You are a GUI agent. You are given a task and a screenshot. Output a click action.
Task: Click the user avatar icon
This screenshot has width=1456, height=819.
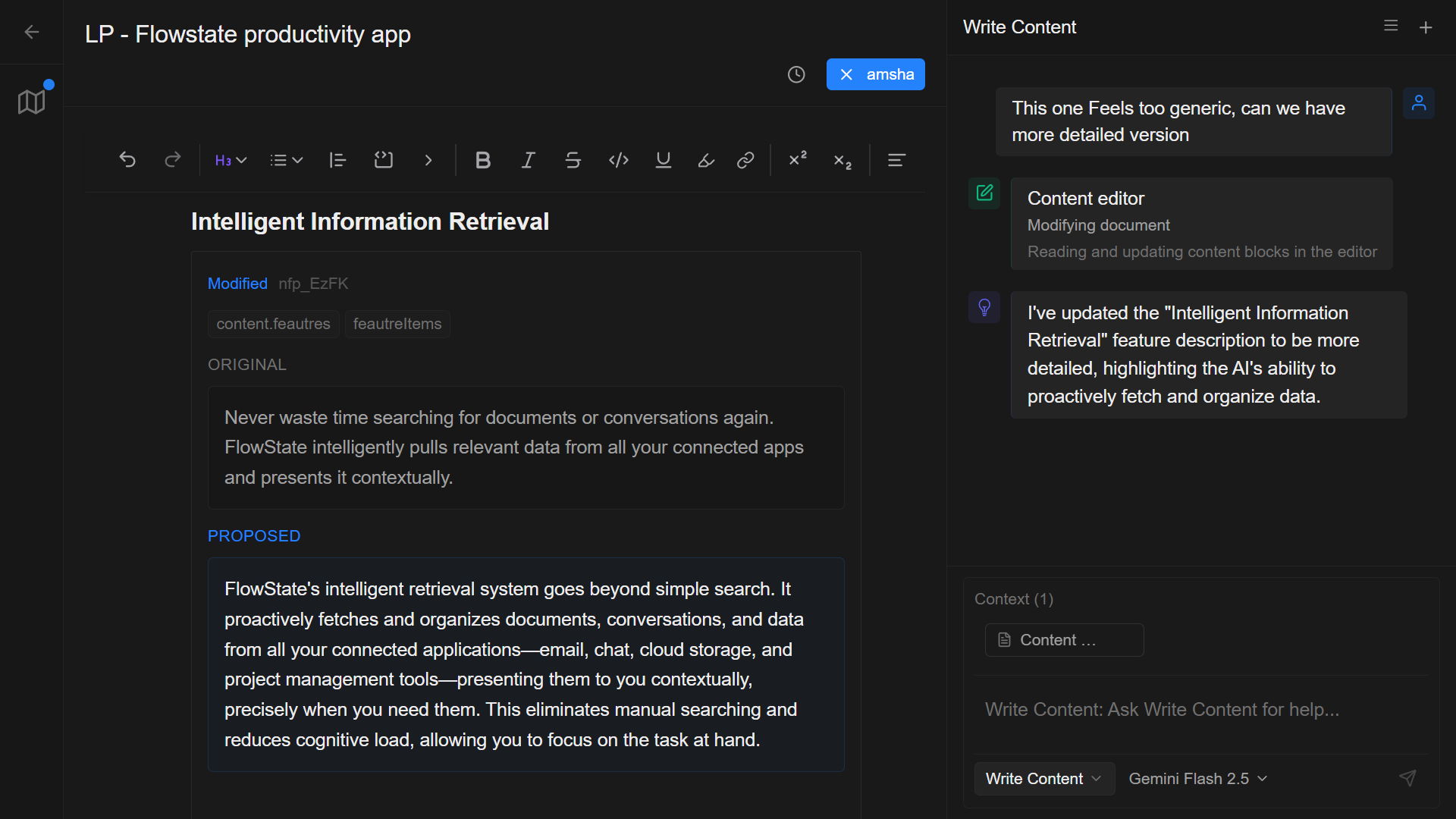click(x=1419, y=103)
